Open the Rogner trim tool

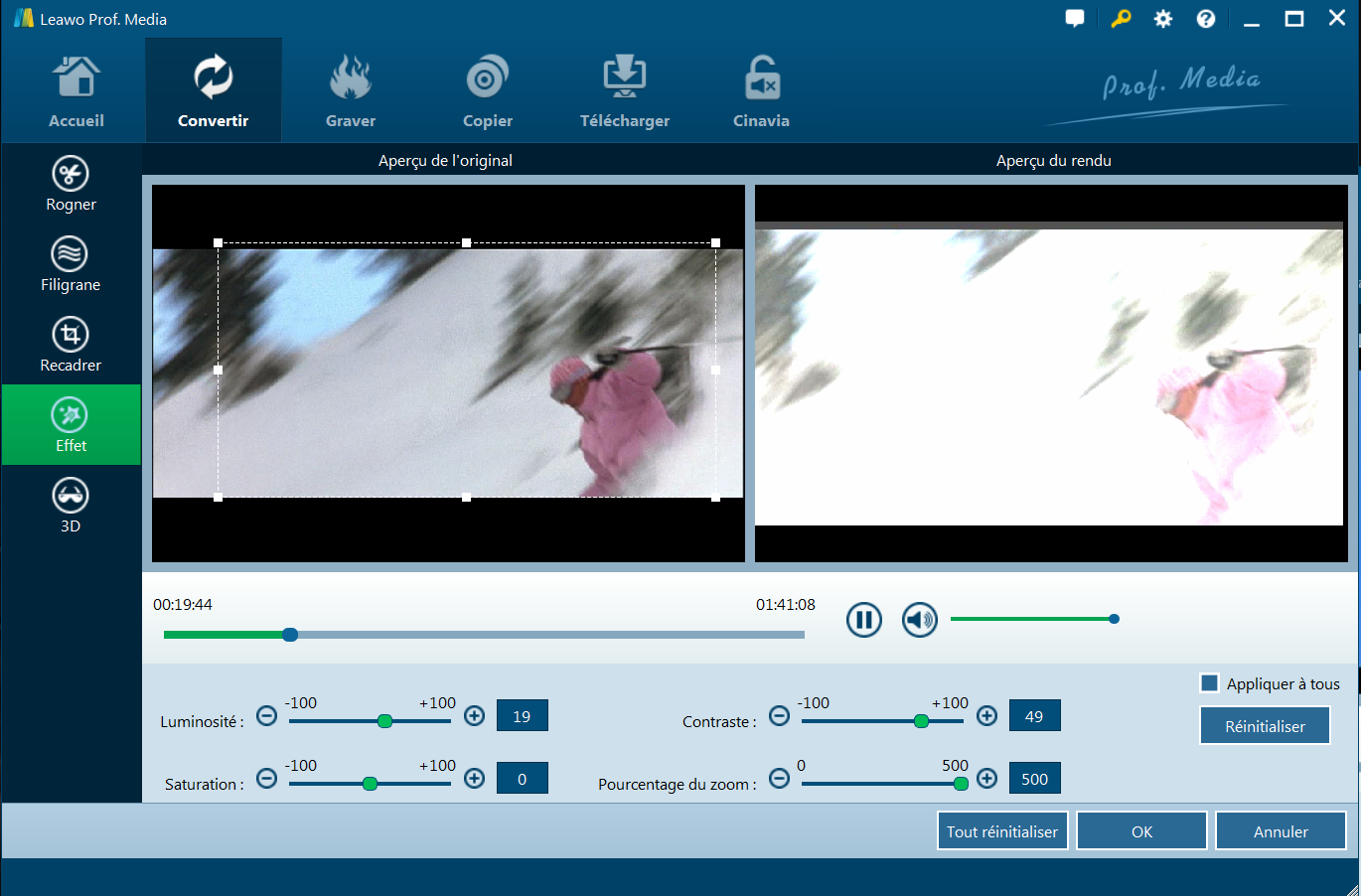click(x=71, y=184)
